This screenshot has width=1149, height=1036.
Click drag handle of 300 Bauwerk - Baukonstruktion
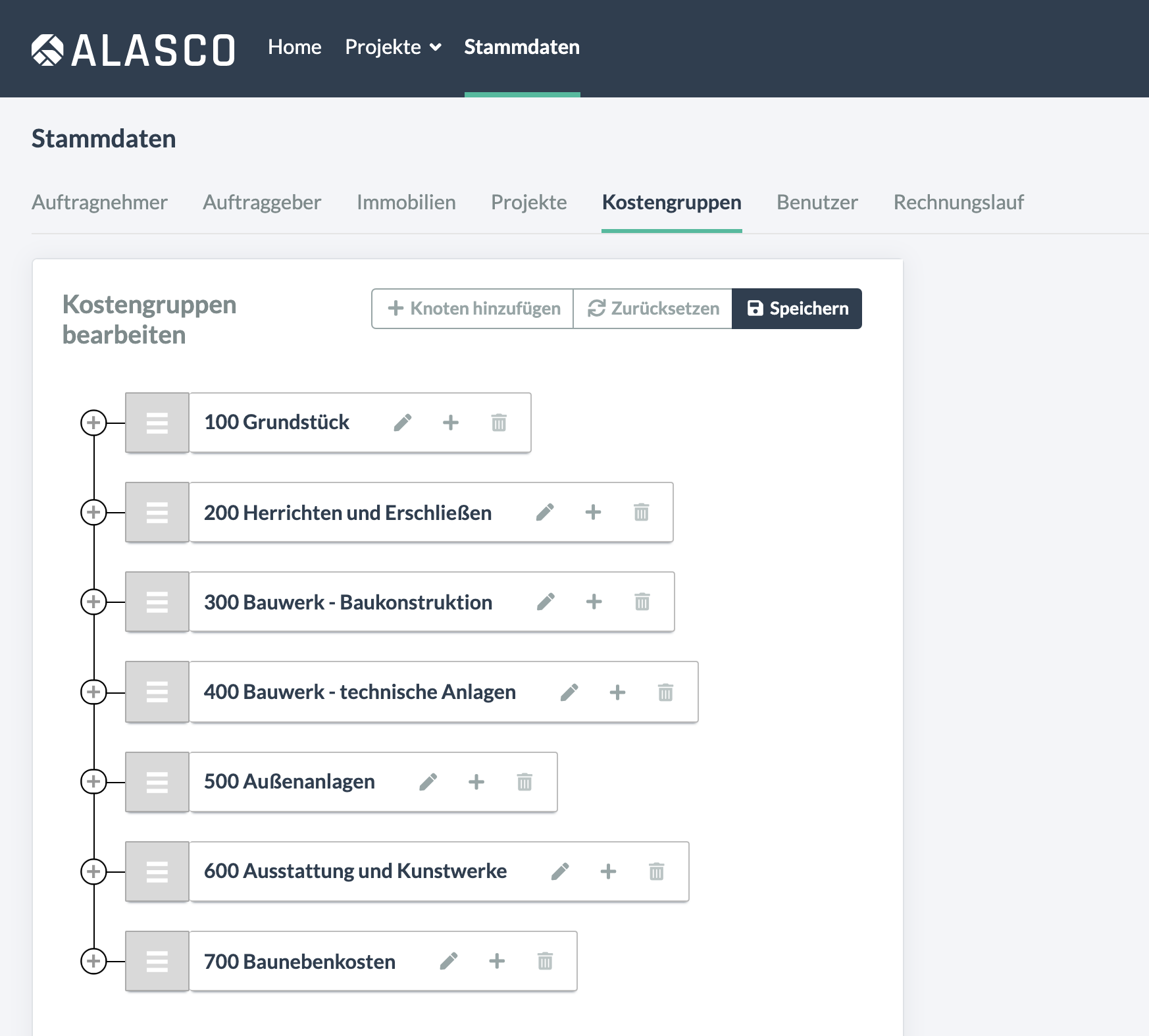pos(157,602)
